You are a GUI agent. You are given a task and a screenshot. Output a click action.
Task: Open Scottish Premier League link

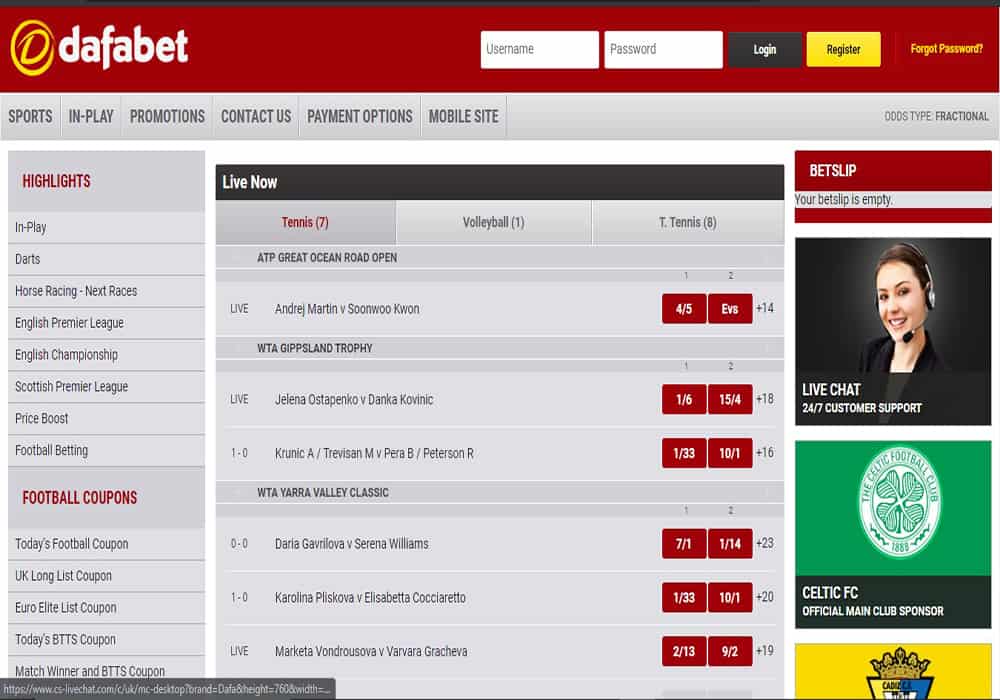tap(107, 386)
